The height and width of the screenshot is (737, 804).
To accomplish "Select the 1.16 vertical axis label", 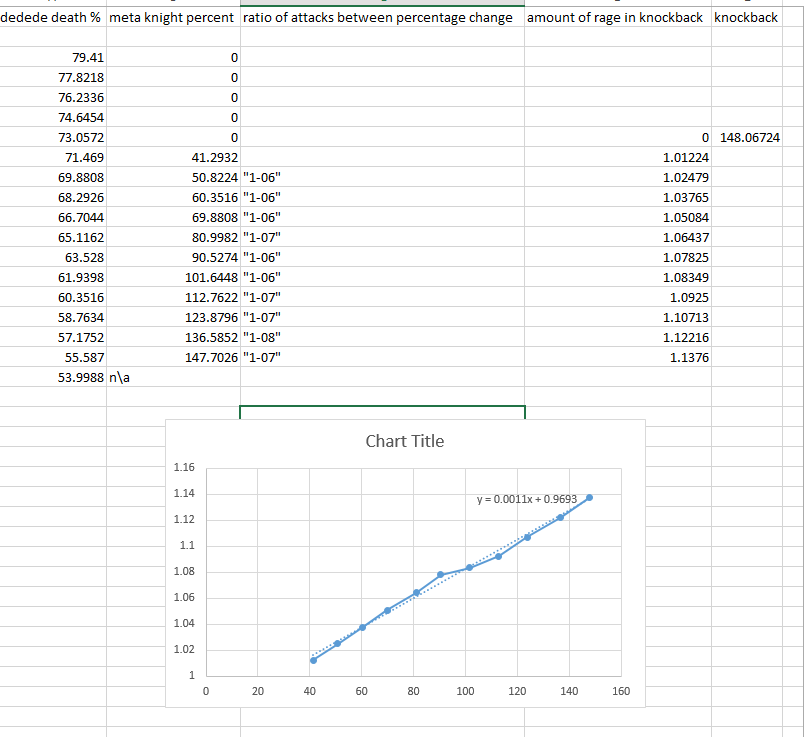I will pyautogui.click(x=184, y=467).
